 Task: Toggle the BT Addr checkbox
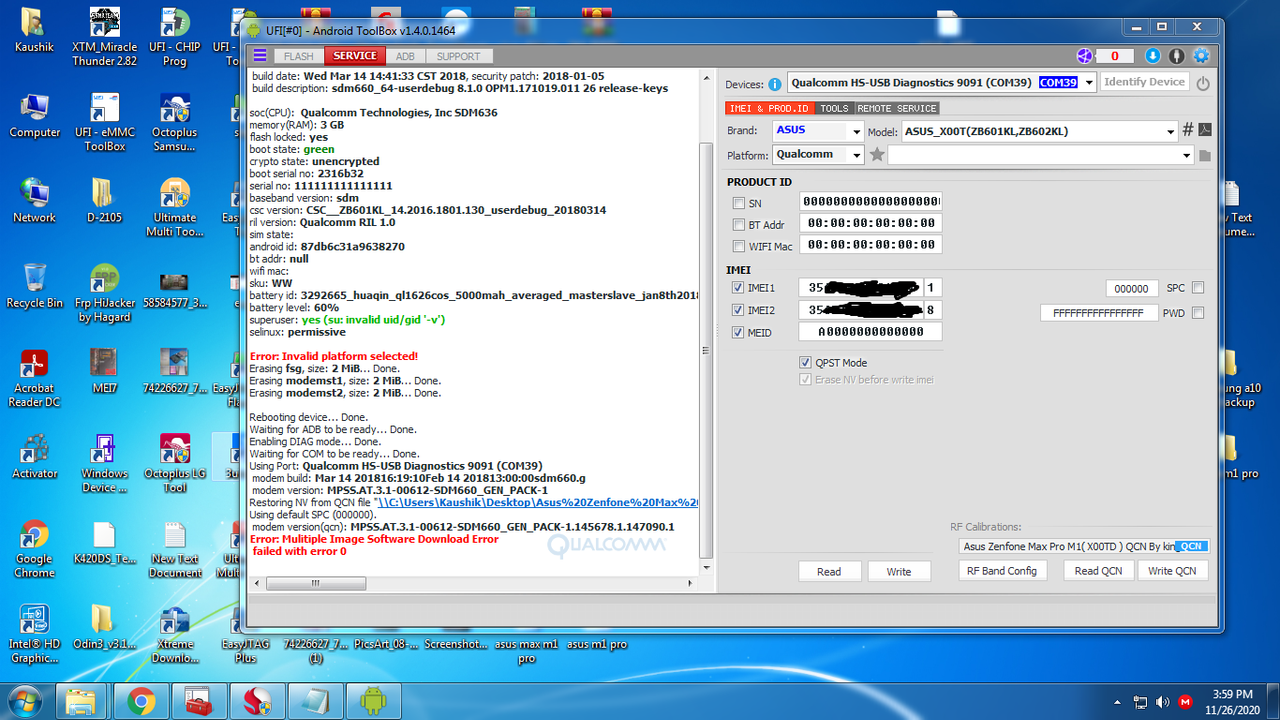739,225
